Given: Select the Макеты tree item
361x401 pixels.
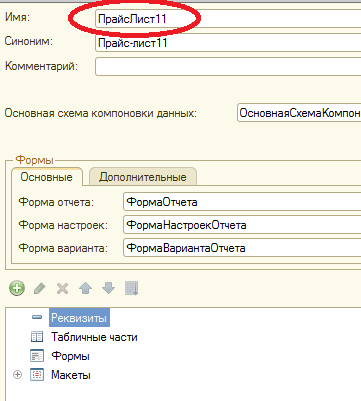Looking at the screenshot, I should pos(71,375).
